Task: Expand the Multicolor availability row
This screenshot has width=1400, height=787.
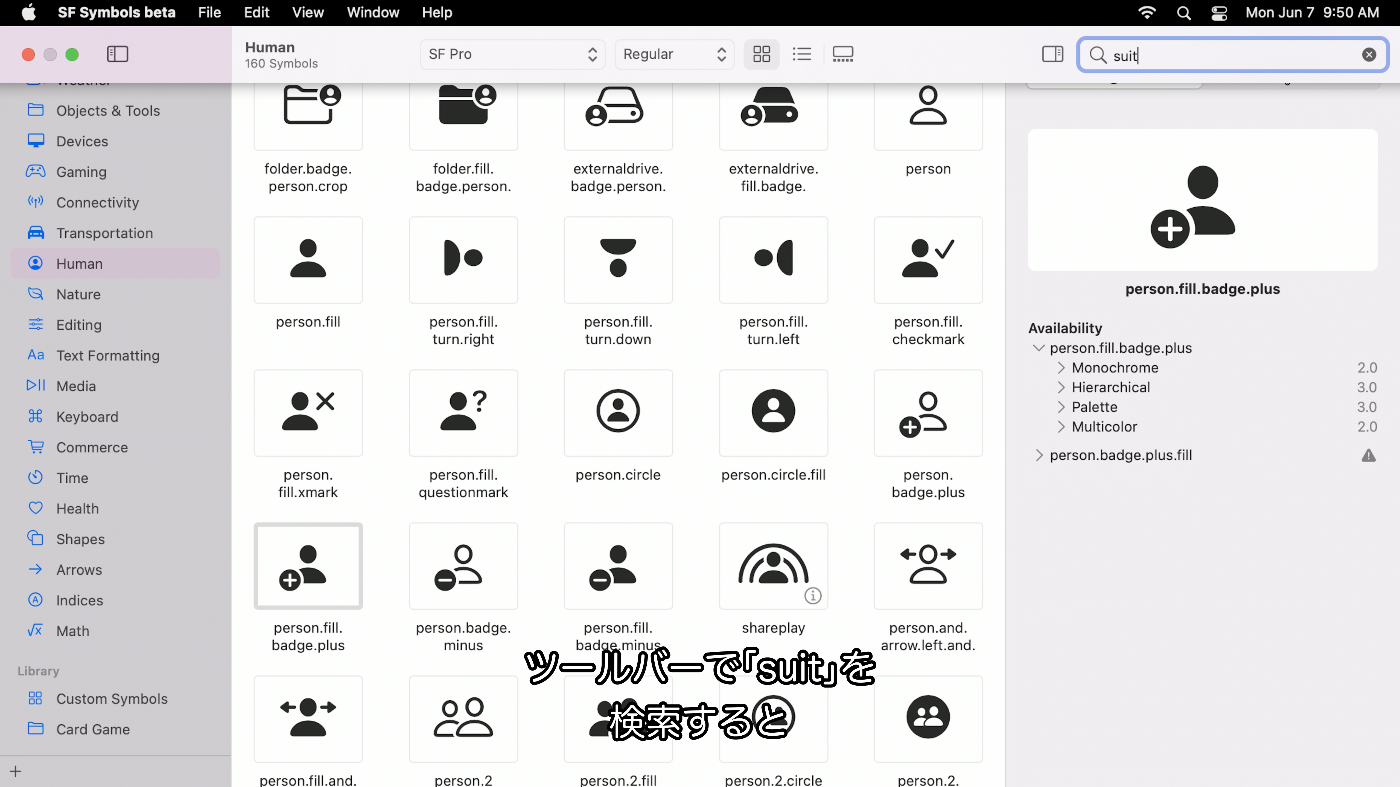Action: point(1062,427)
